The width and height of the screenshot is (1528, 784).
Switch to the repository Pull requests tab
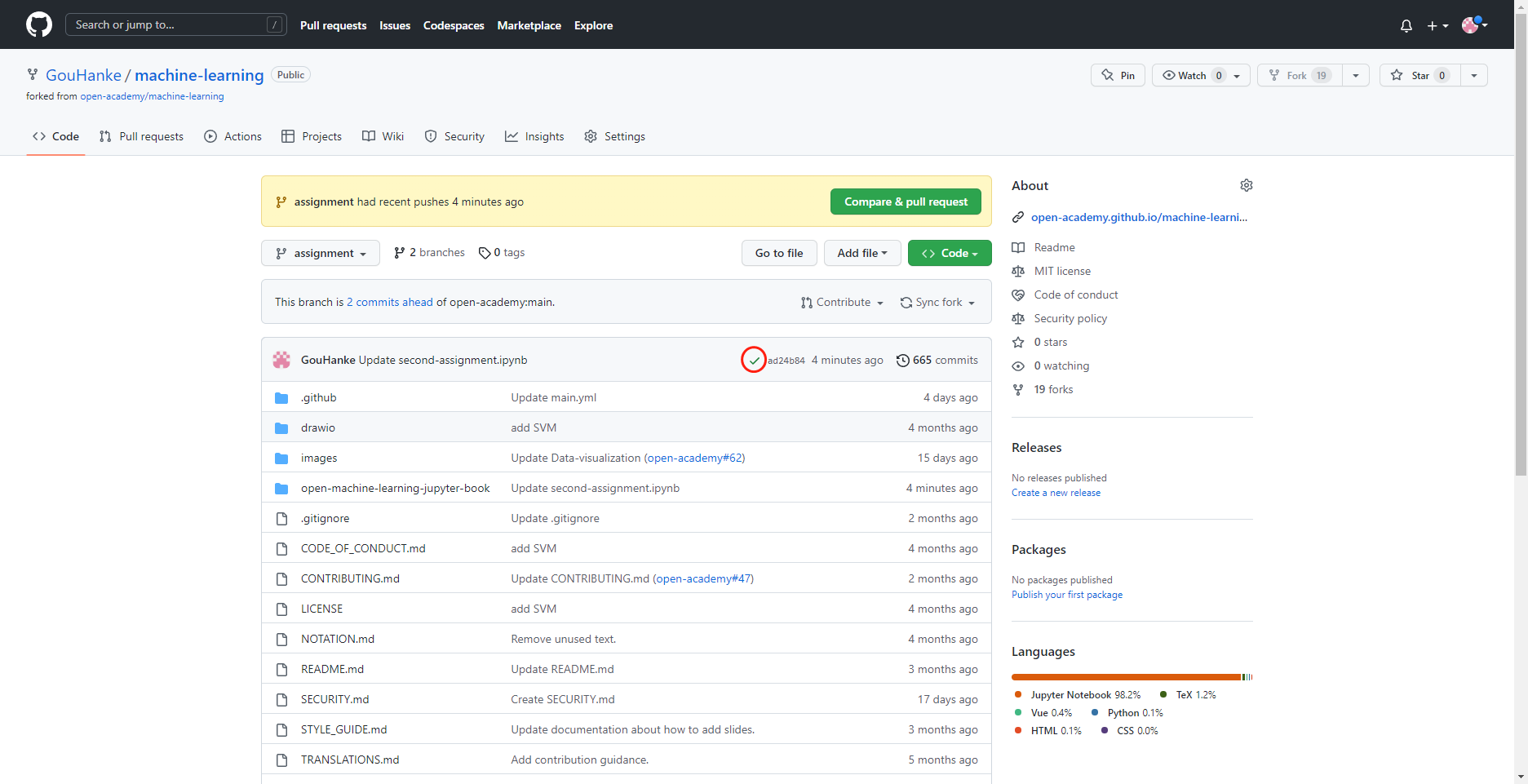(x=141, y=136)
